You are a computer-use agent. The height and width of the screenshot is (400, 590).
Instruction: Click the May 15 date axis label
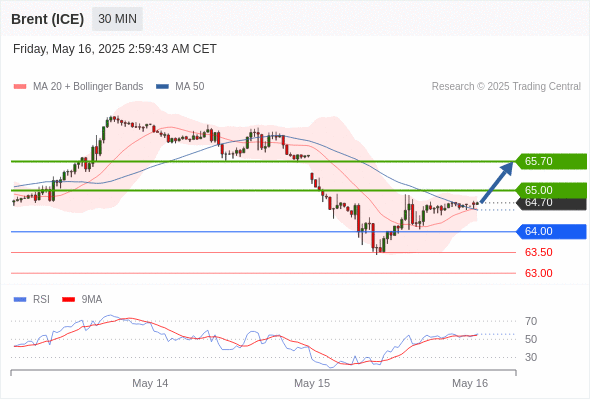(x=312, y=383)
